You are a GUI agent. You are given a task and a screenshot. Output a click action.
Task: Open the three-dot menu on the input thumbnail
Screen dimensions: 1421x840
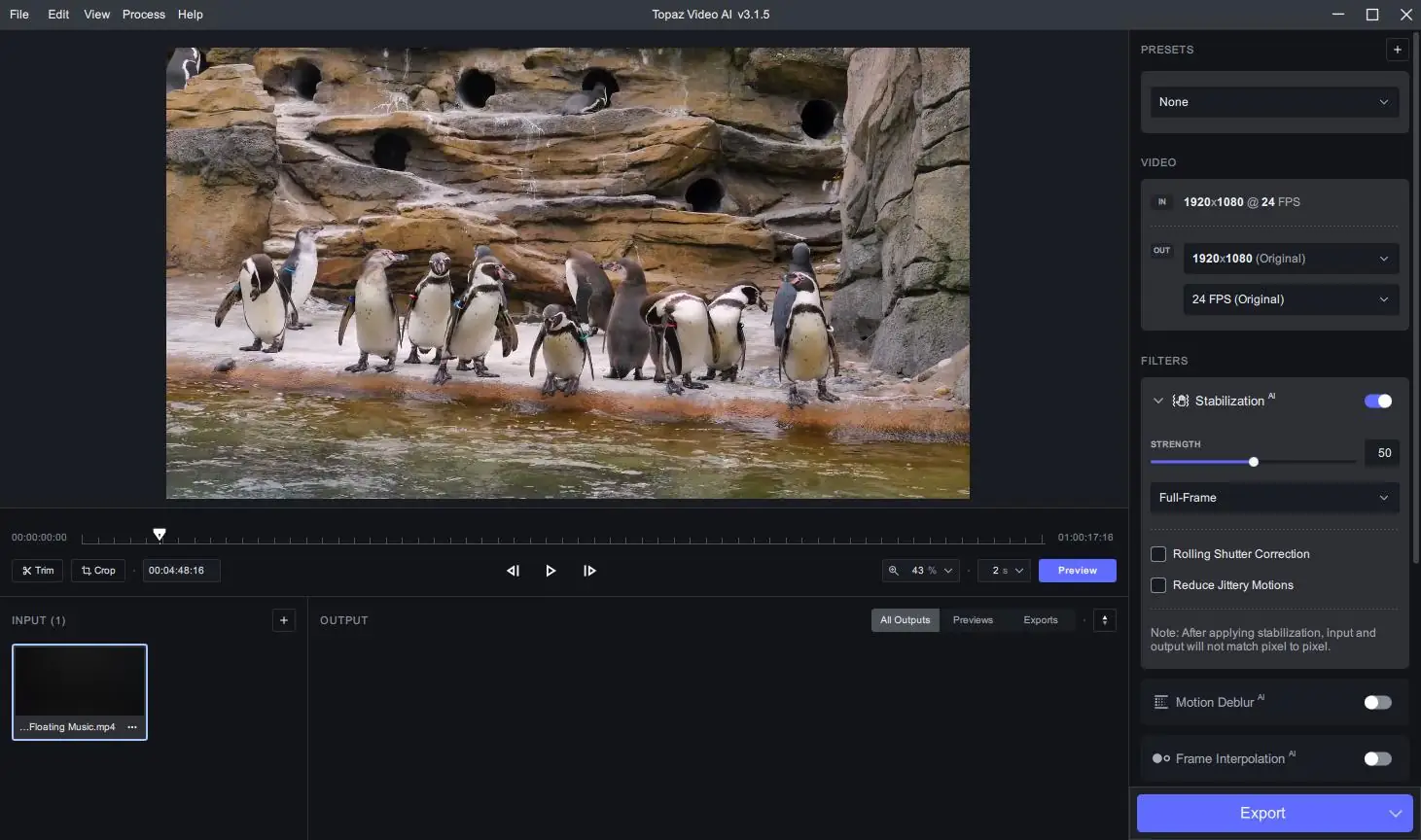(x=132, y=727)
